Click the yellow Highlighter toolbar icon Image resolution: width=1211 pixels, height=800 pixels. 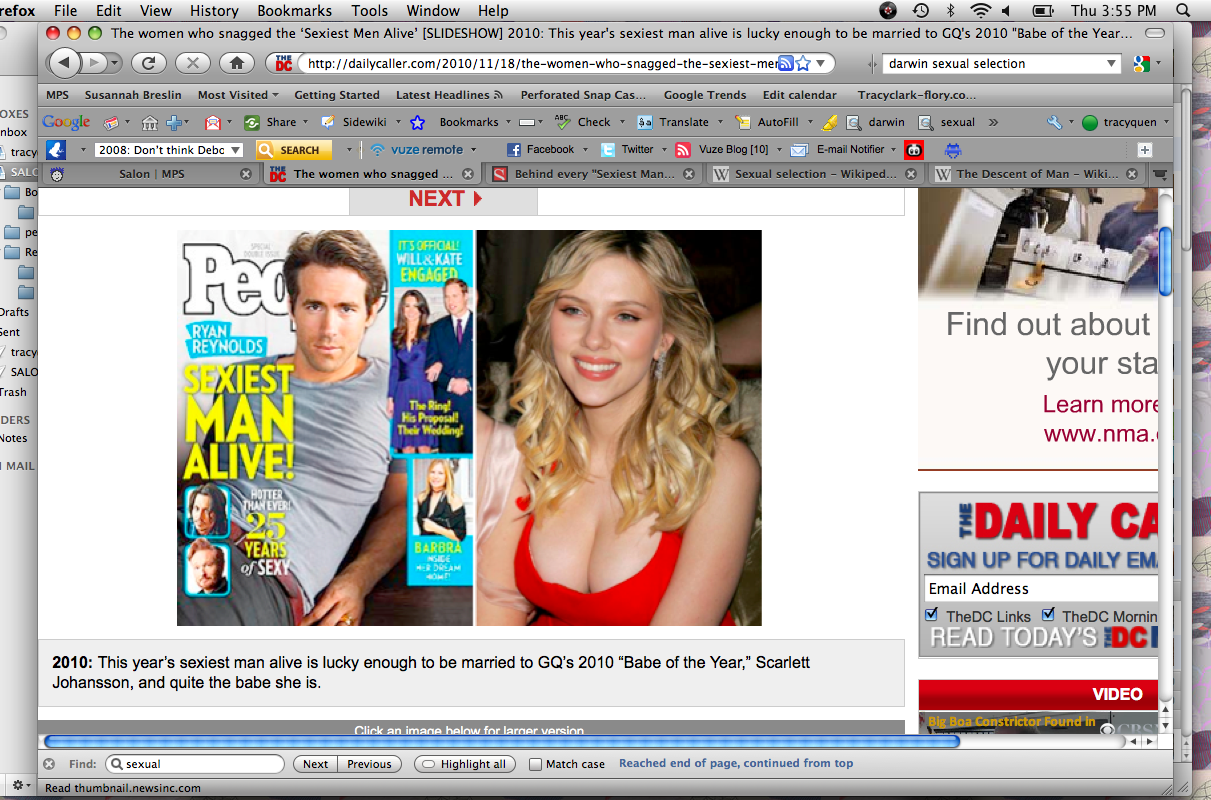(830, 122)
